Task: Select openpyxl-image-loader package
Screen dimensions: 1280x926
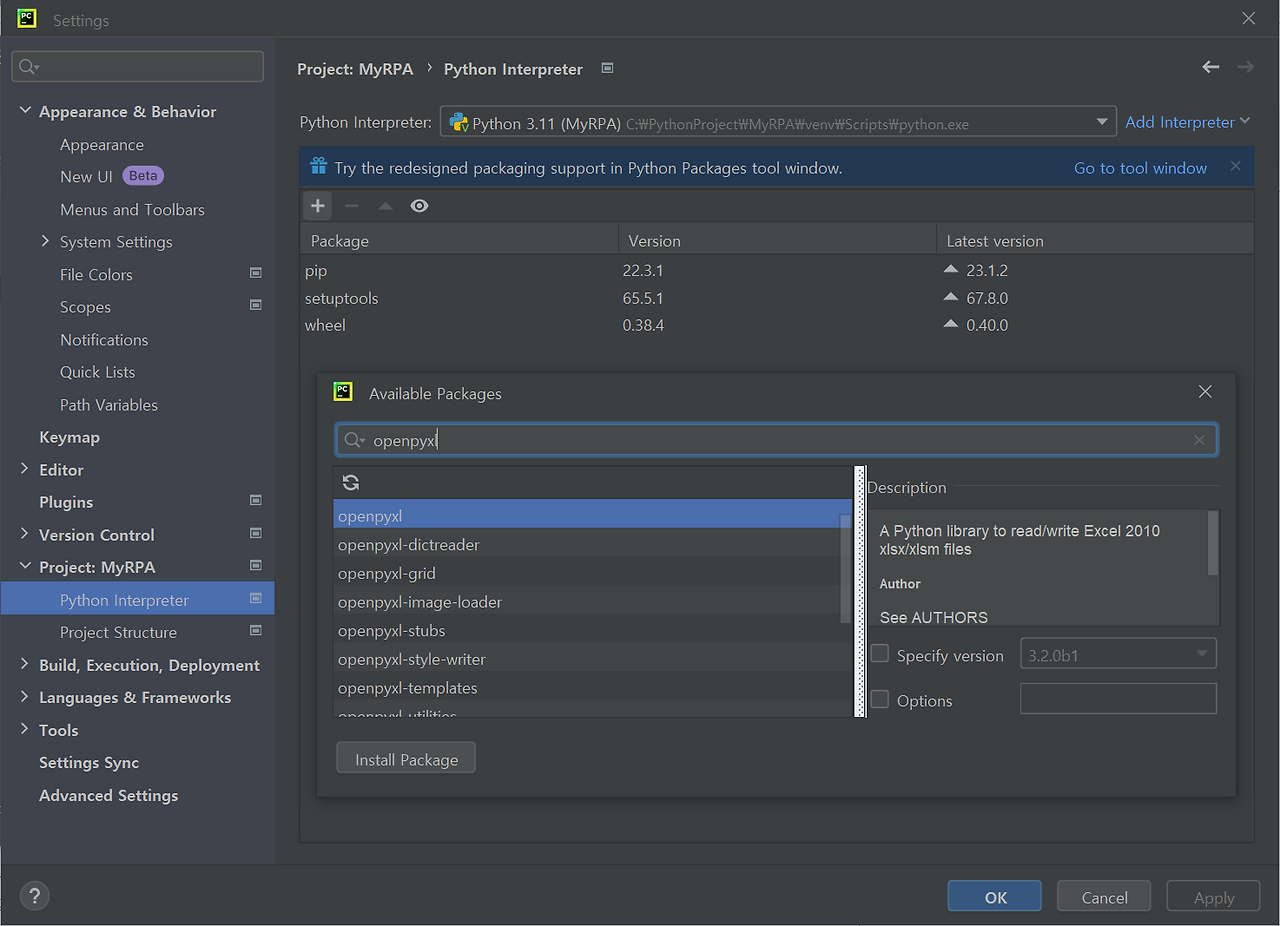Action: click(x=593, y=602)
